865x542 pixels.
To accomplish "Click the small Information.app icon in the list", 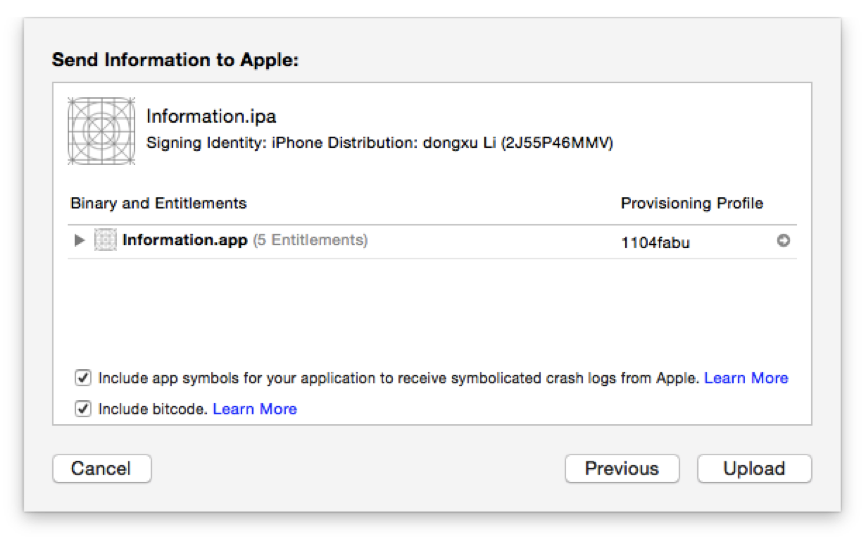I will (105, 240).
